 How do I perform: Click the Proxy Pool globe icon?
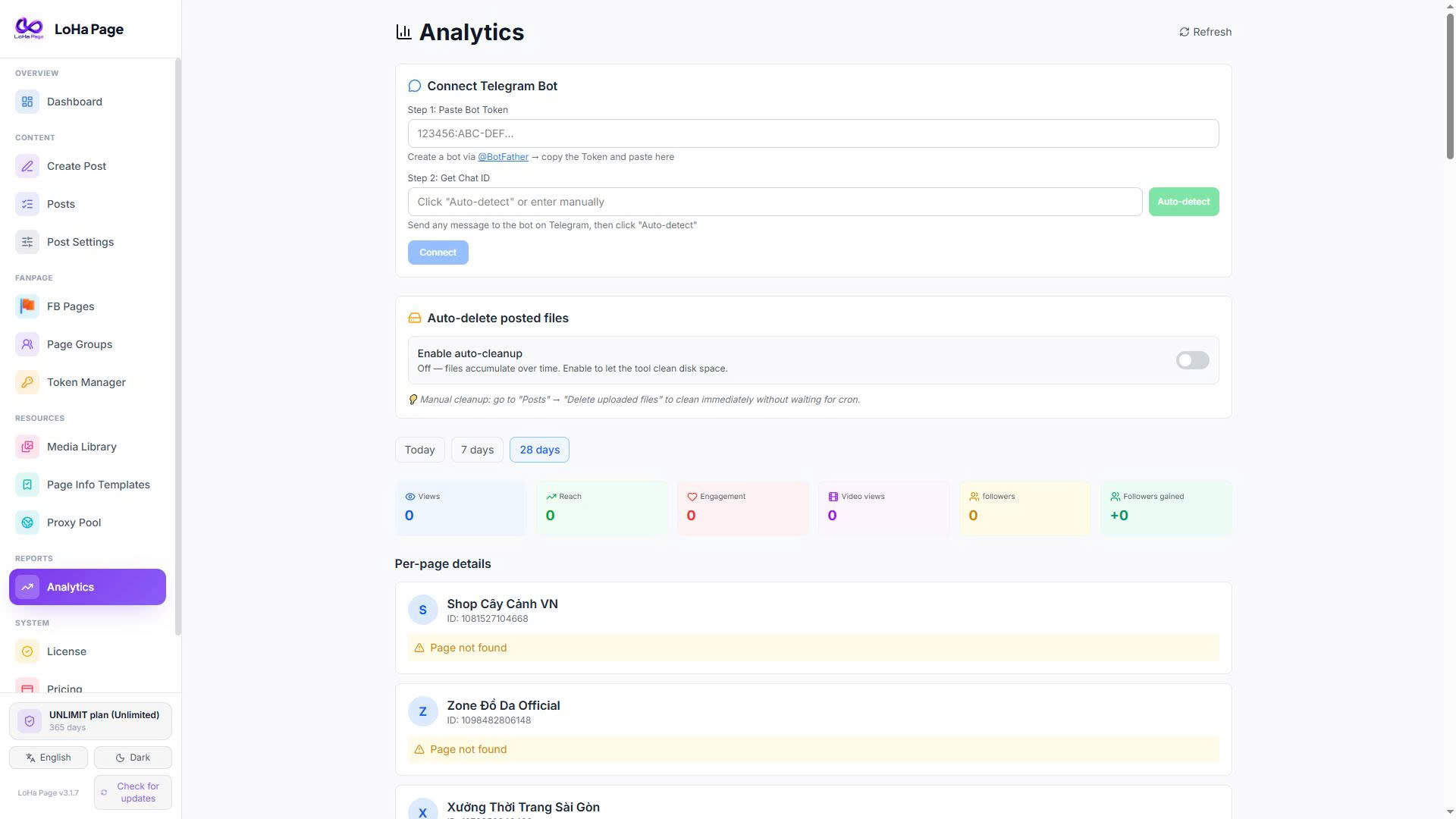(27, 522)
